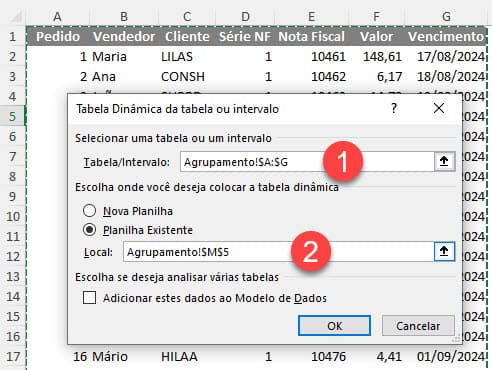
Task: Select column D header
Action: click(245, 17)
